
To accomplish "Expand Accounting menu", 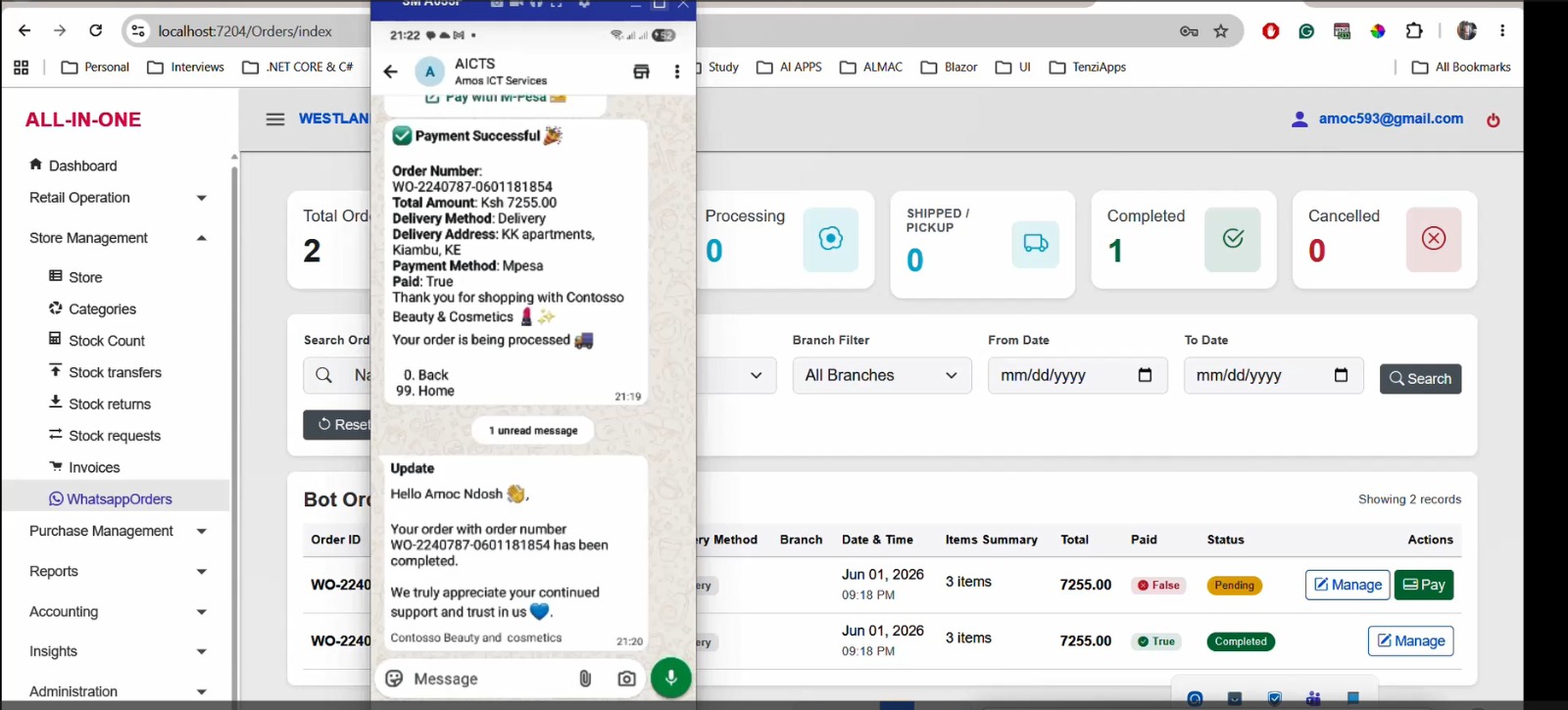I will (x=118, y=611).
